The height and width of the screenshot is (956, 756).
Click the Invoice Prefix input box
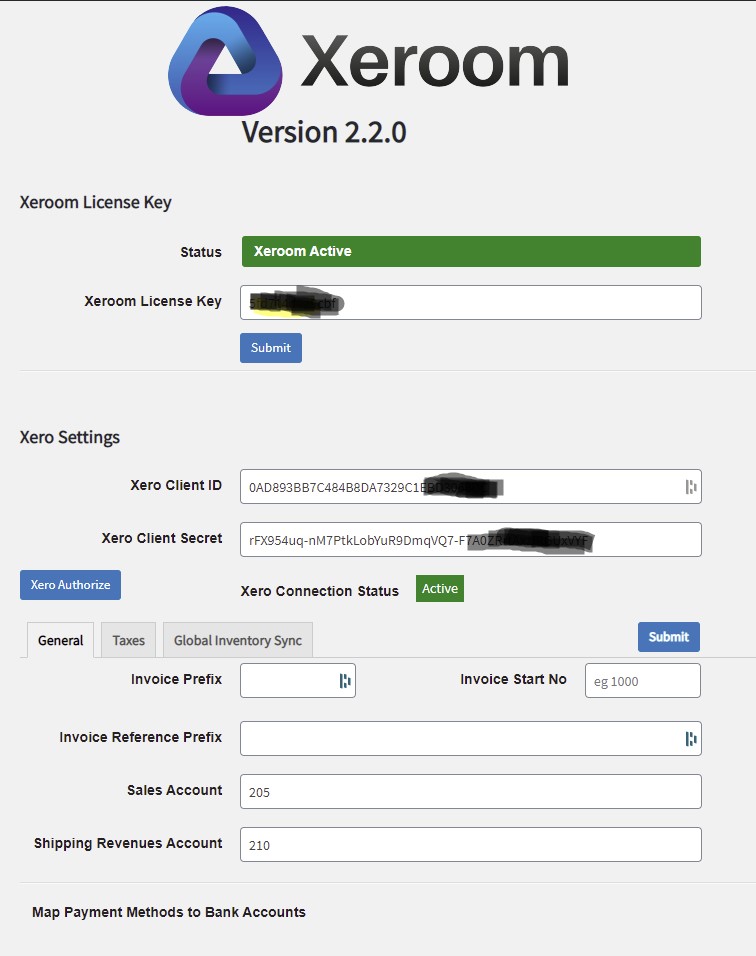[x=298, y=680]
